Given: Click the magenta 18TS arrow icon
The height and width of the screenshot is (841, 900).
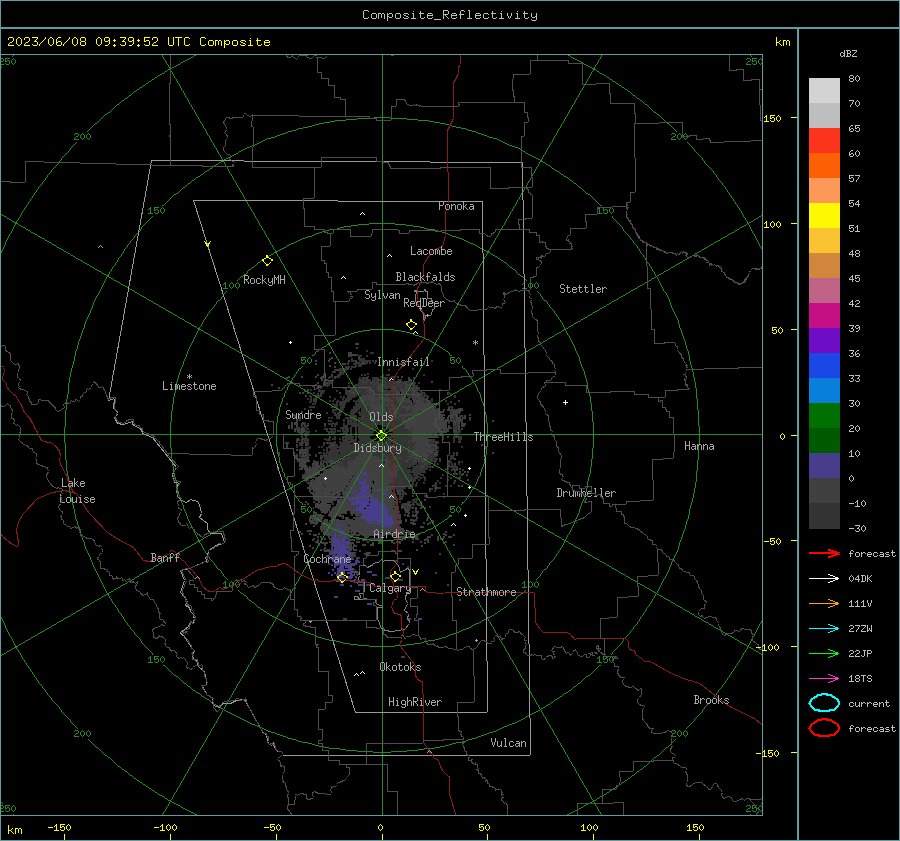Looking at the screenshot, I should (x=824, y=679).
